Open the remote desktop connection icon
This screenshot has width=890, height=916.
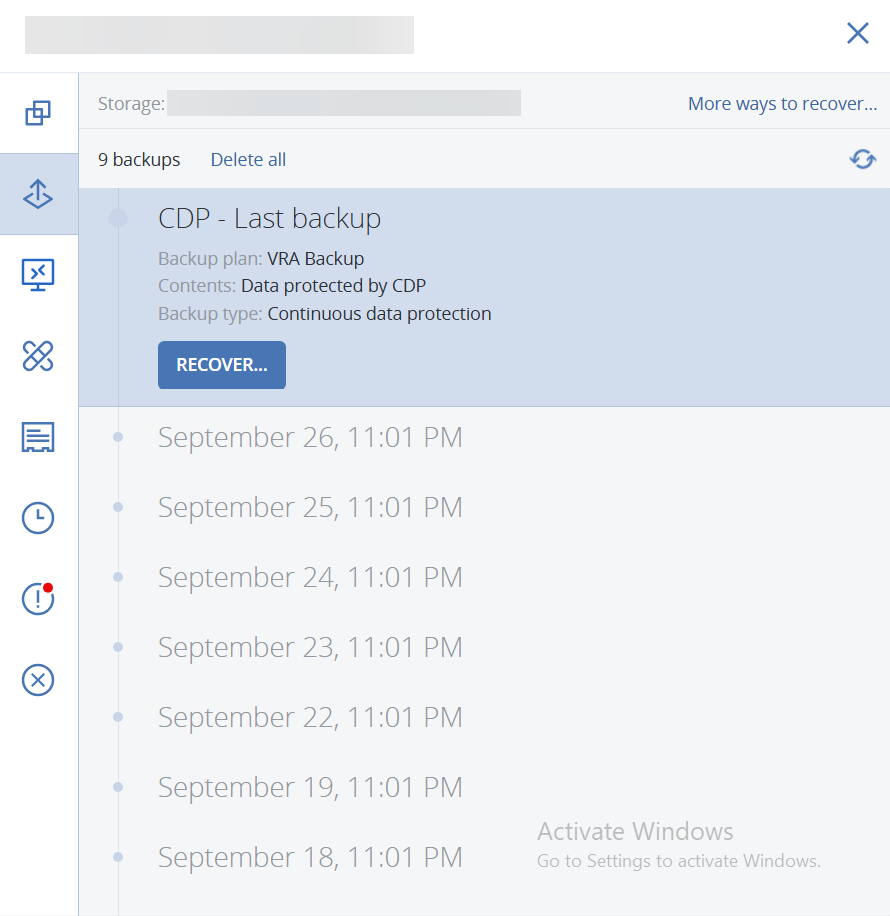[x=38, y=274]
